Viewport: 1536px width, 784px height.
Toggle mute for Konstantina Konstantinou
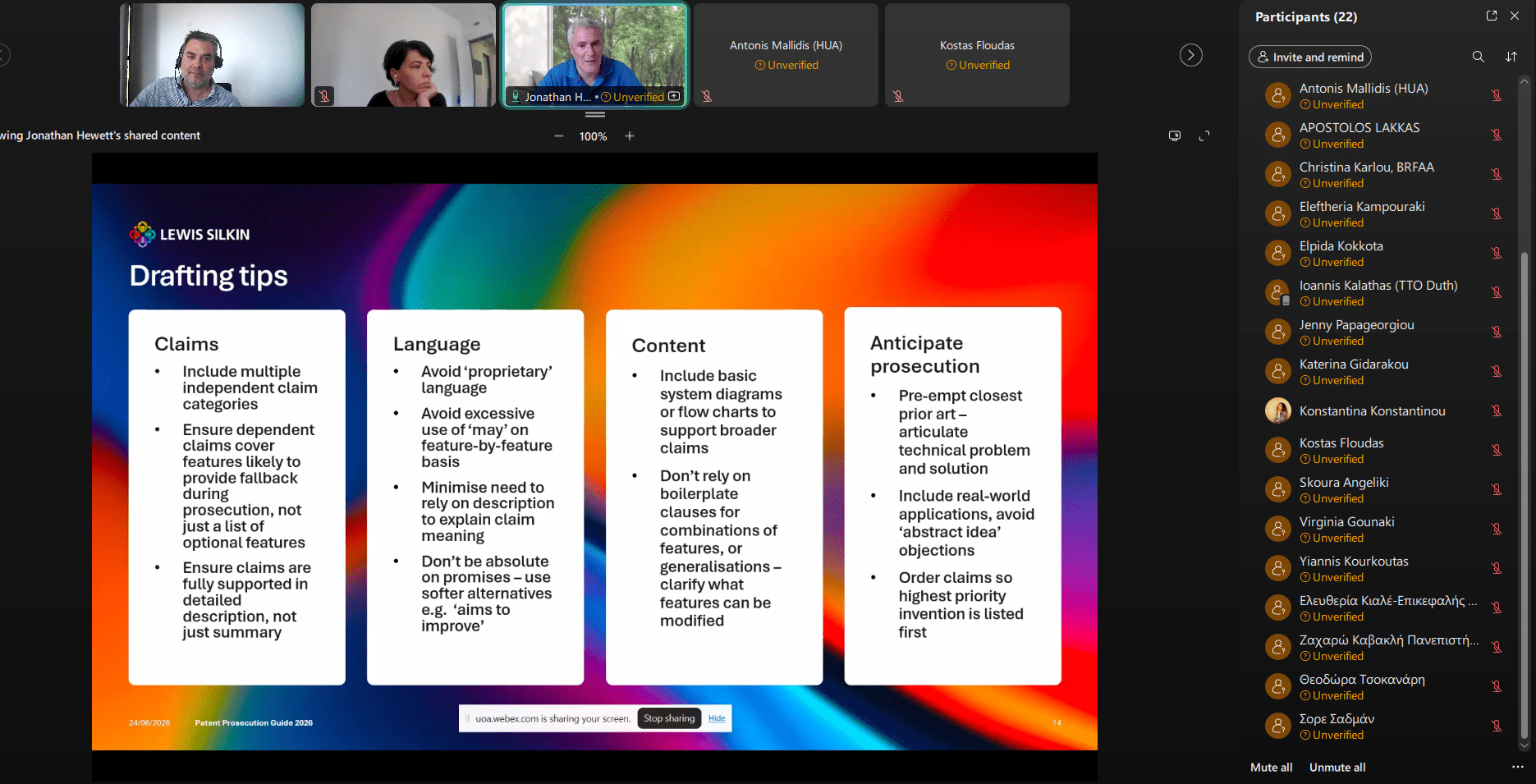1497,410
